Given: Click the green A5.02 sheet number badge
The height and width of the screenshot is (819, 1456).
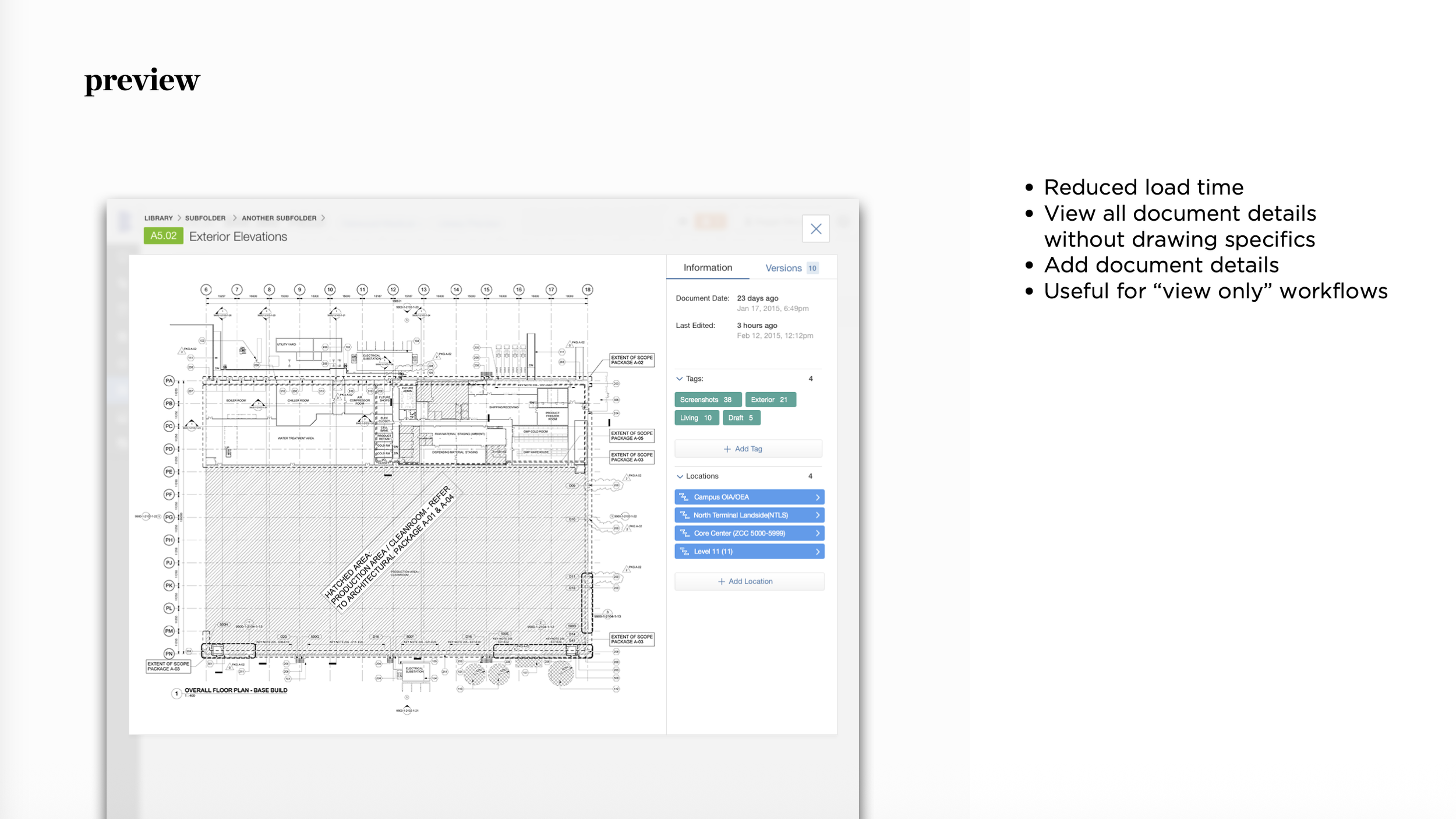Looking at the screenshot, I should tap(163, 236).
